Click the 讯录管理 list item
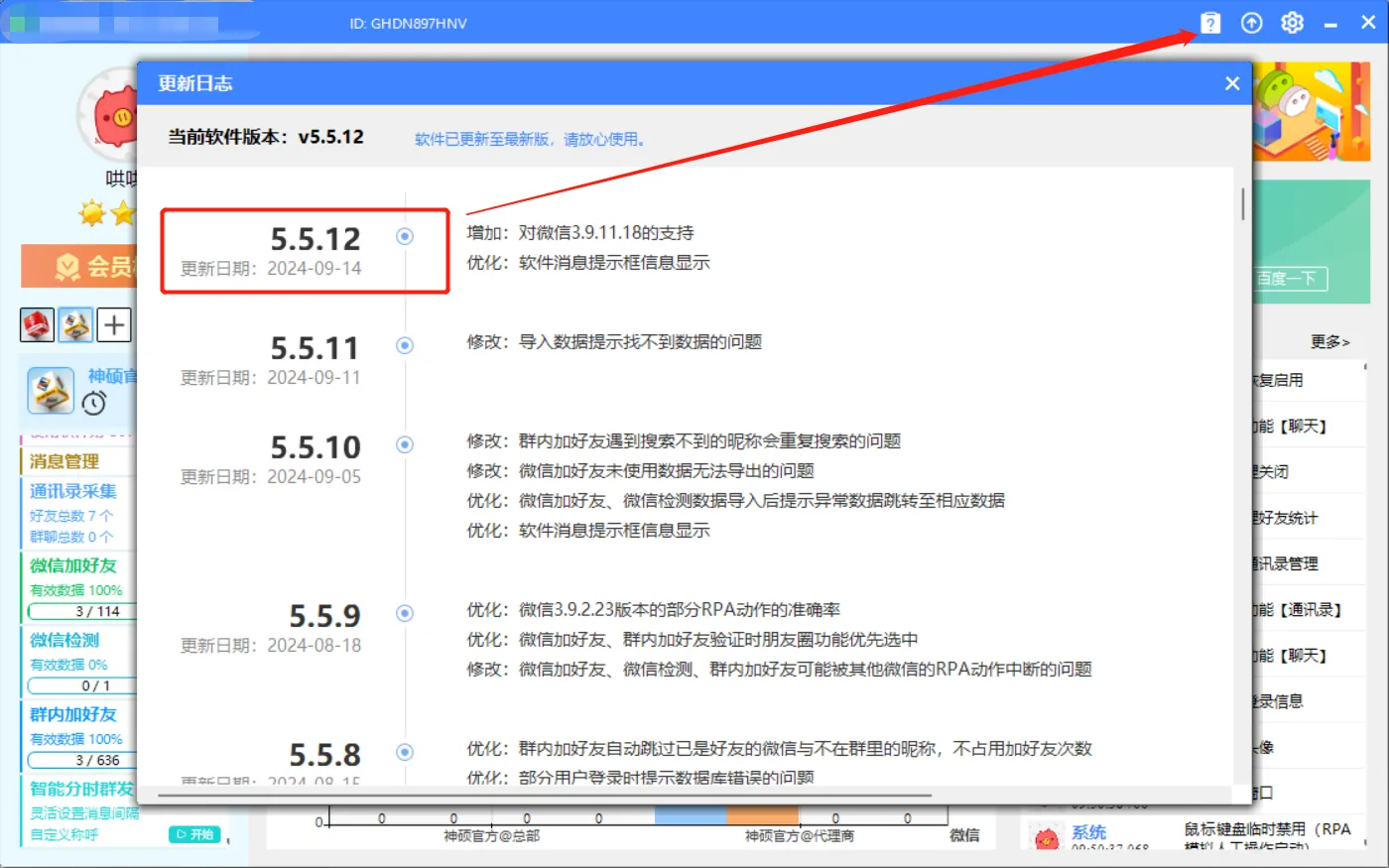The image size is (1389, 868). [1287, 563]
